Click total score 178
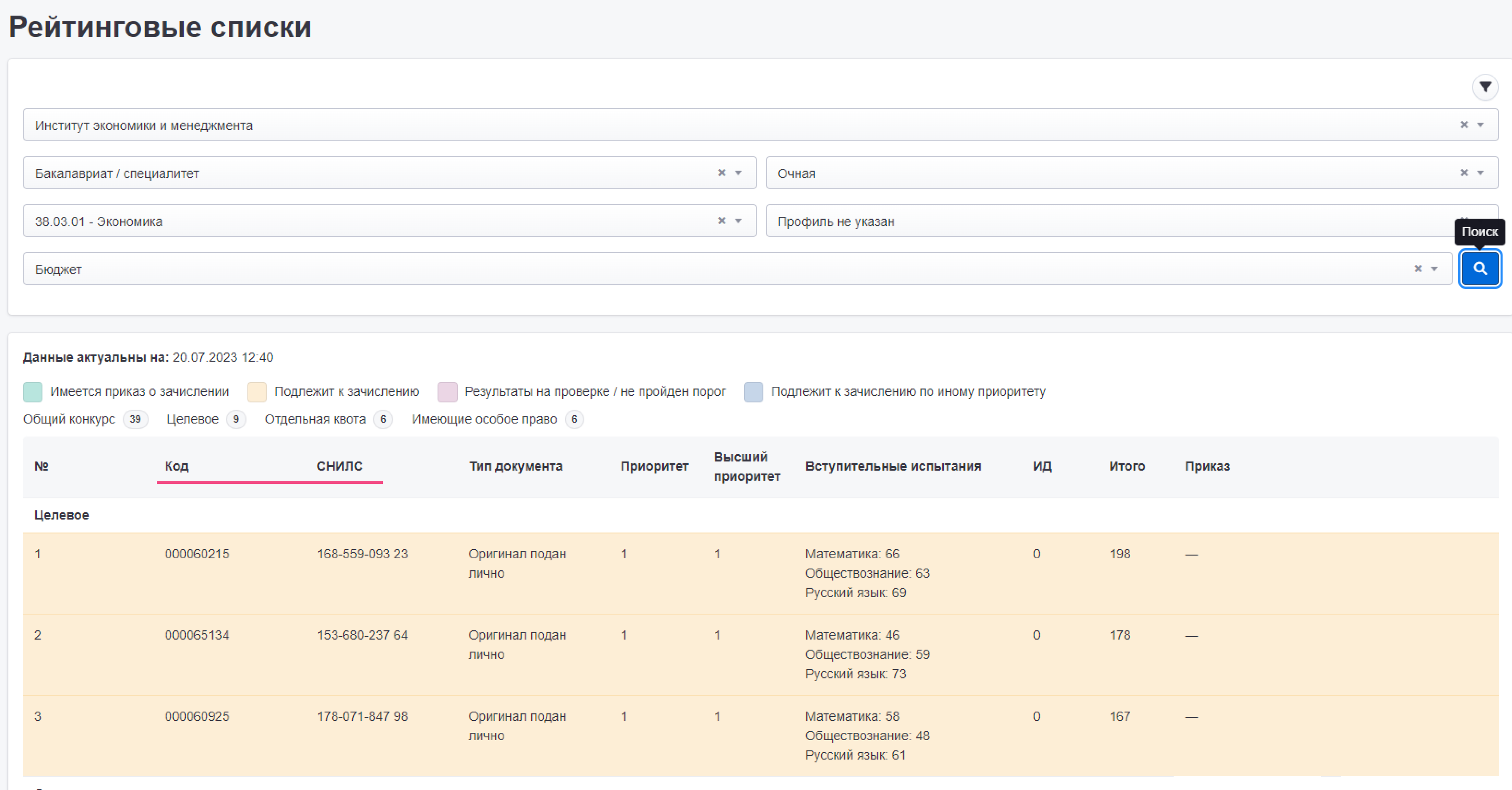Screen dimensions: 1512x790 pos(1119,635)
